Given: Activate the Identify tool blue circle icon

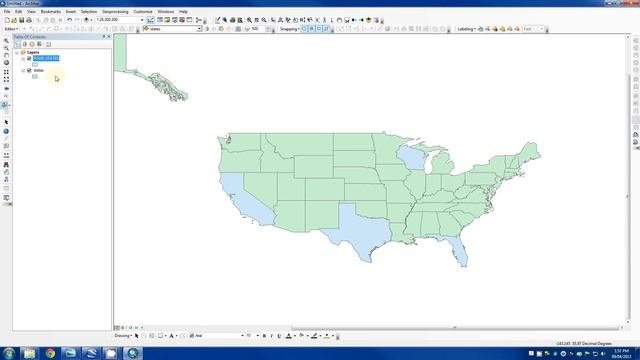Looking at the screenshot, I should [x=6, y=131].
